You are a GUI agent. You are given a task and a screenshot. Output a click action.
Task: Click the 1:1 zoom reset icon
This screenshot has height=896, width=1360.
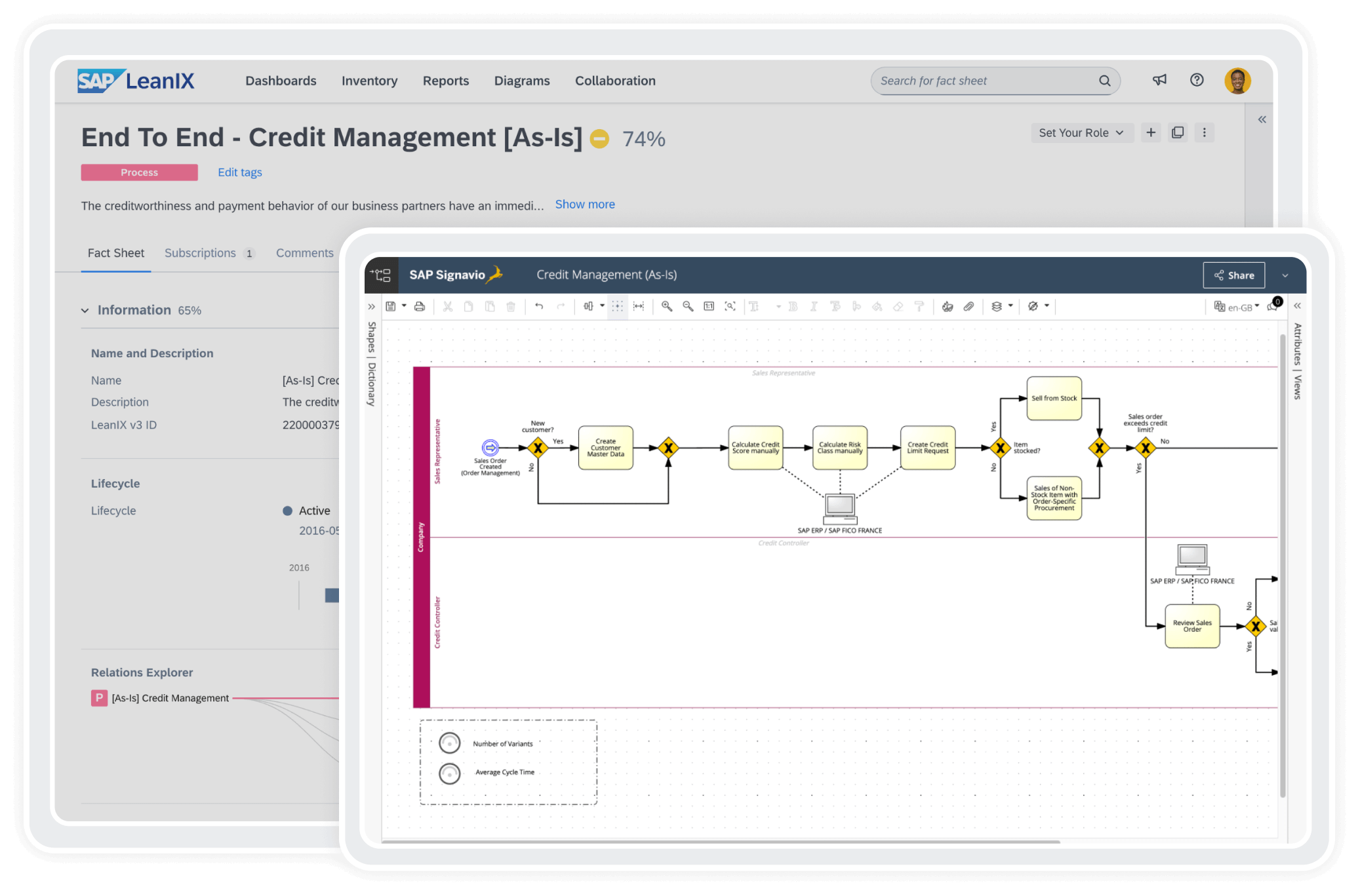[709, 306]
